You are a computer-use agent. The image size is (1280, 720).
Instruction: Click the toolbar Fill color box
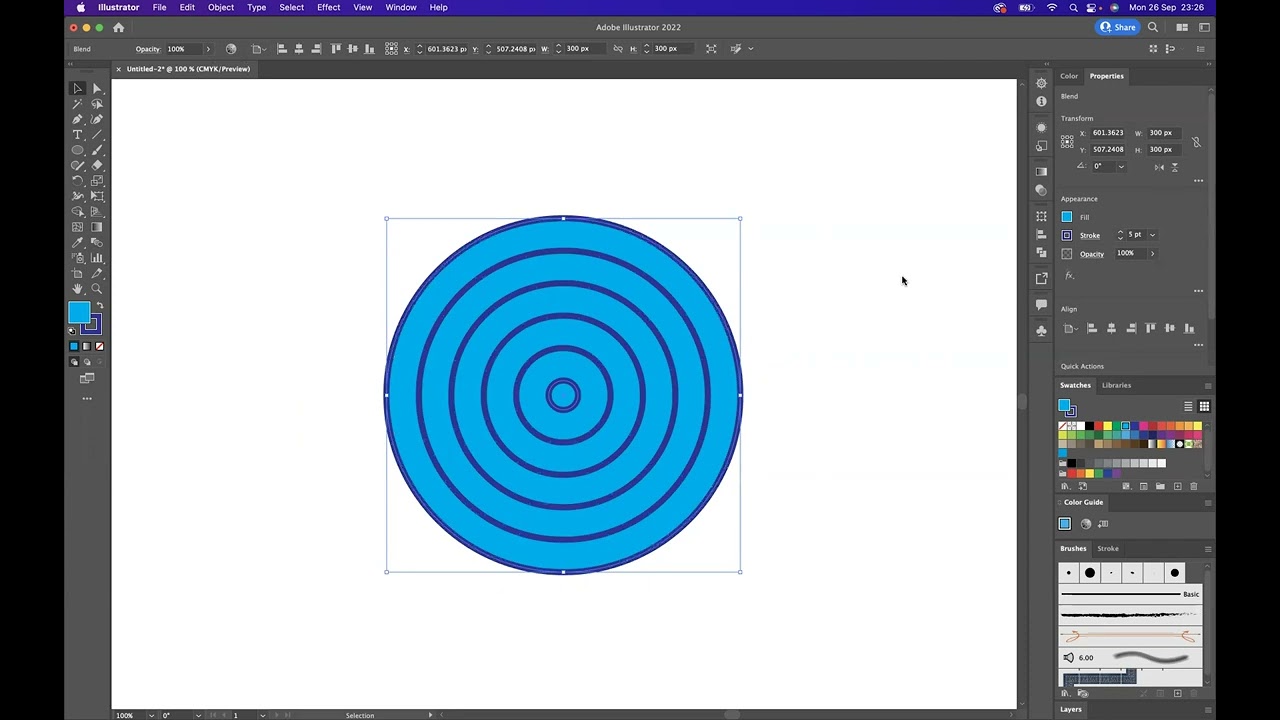coord(79,313)
